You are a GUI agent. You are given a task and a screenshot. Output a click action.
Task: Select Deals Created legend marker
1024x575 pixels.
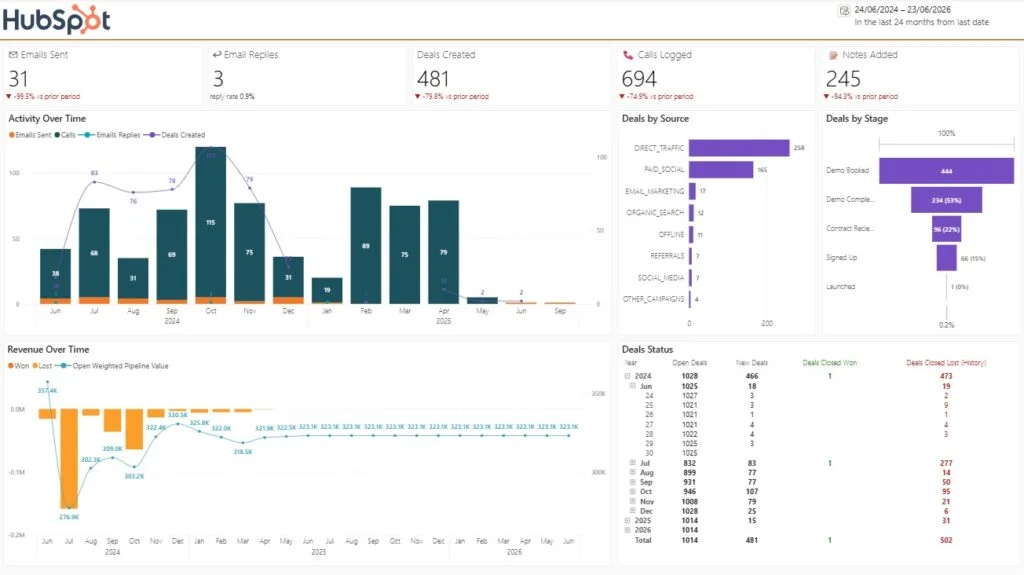tap(152, 135)
